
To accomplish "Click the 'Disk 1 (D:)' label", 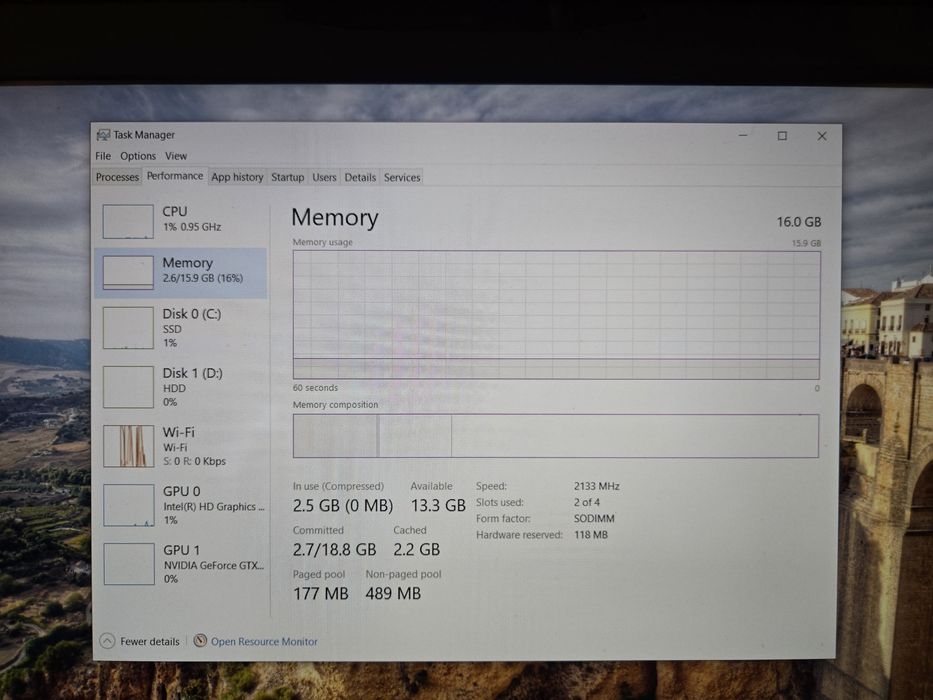I will [x=193, y=373].
